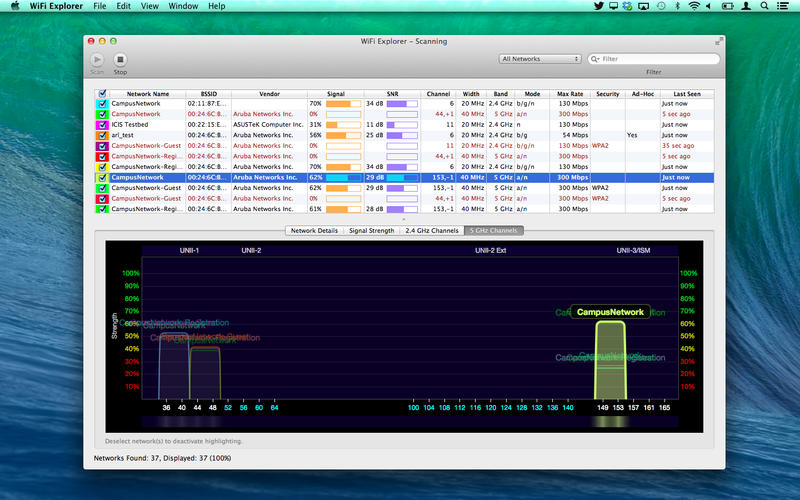Open the View menu
The image size is (800, 500).
point(149,6)
